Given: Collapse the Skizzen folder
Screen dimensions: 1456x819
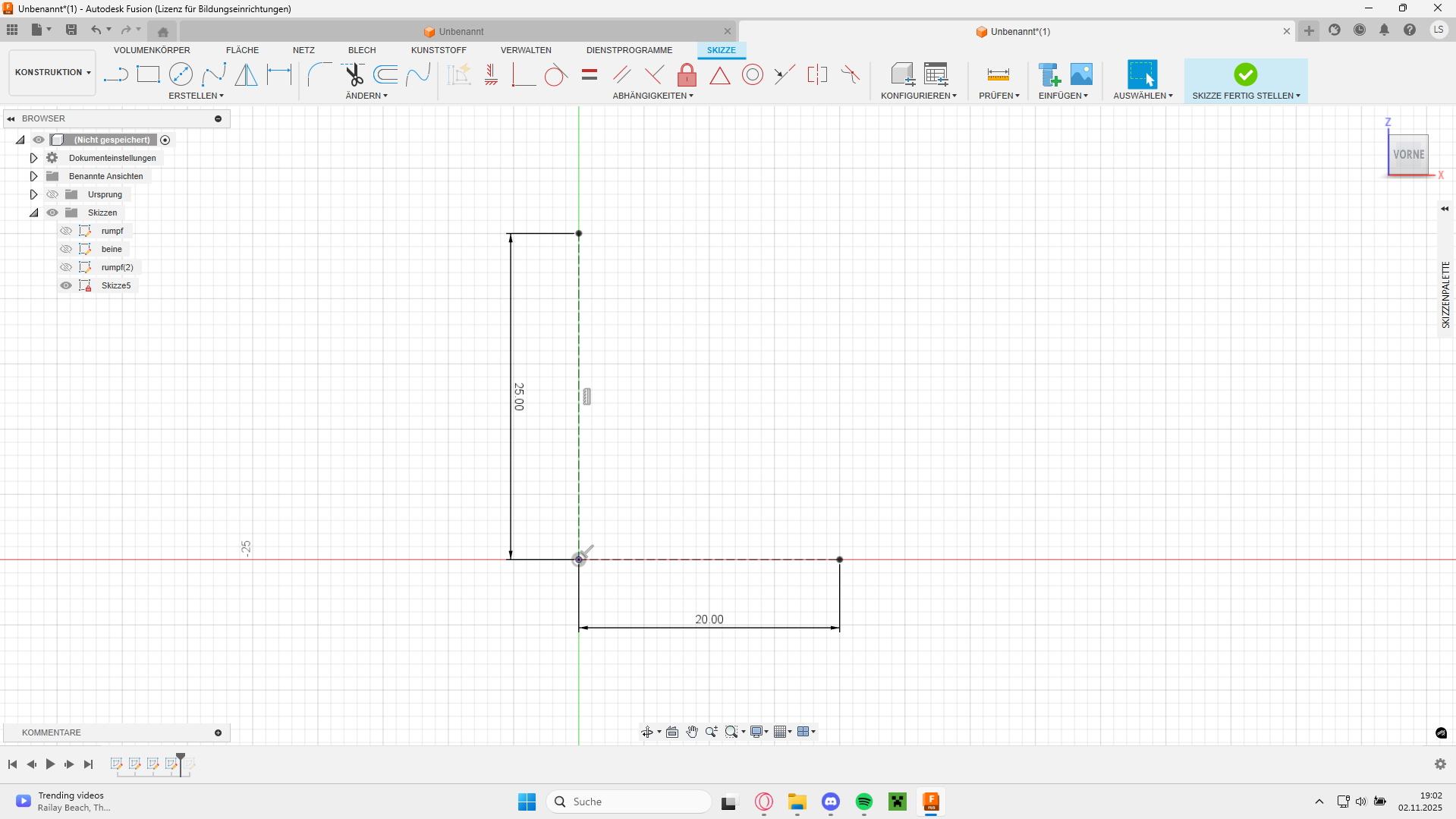Looking at the screenshot, I should click(33, 213).
